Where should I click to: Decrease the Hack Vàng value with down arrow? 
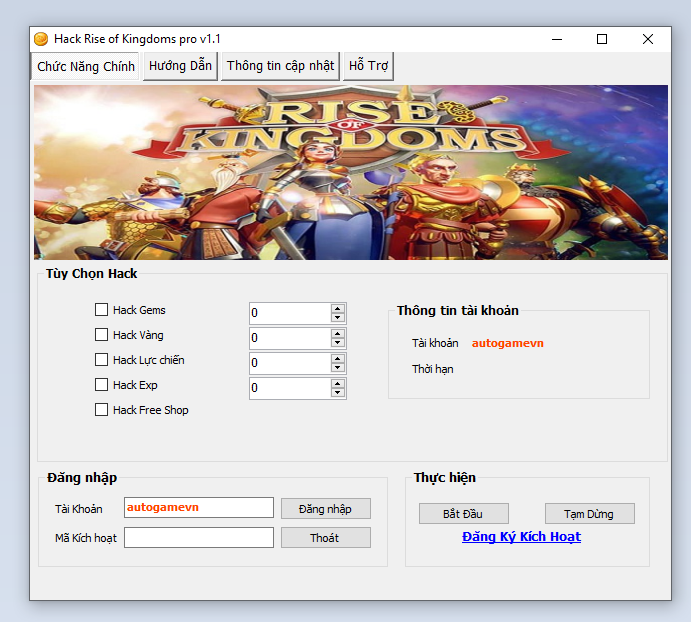coord(338,343)
